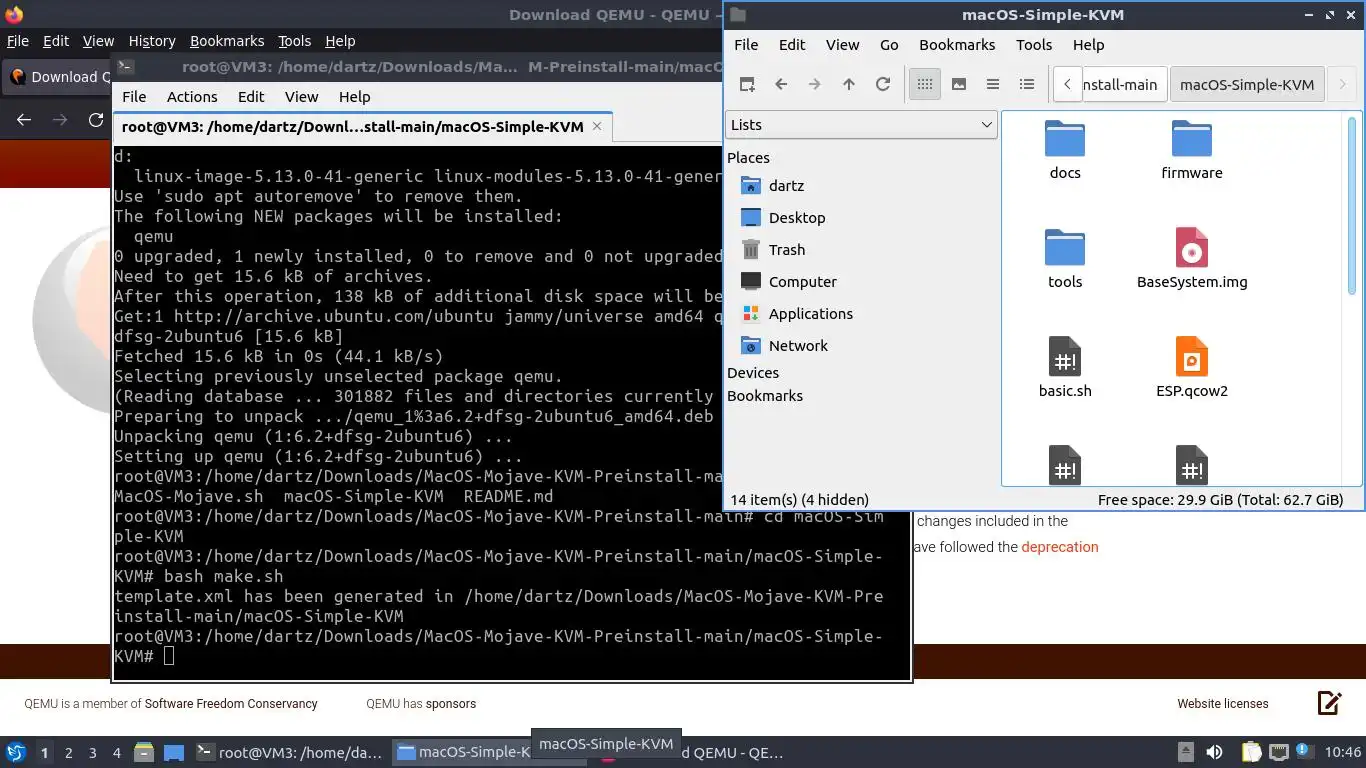This screenshot has height=768, width=1366.
Task: Switch to workspace 2 on the panel
Action: (x=68, y=753)
